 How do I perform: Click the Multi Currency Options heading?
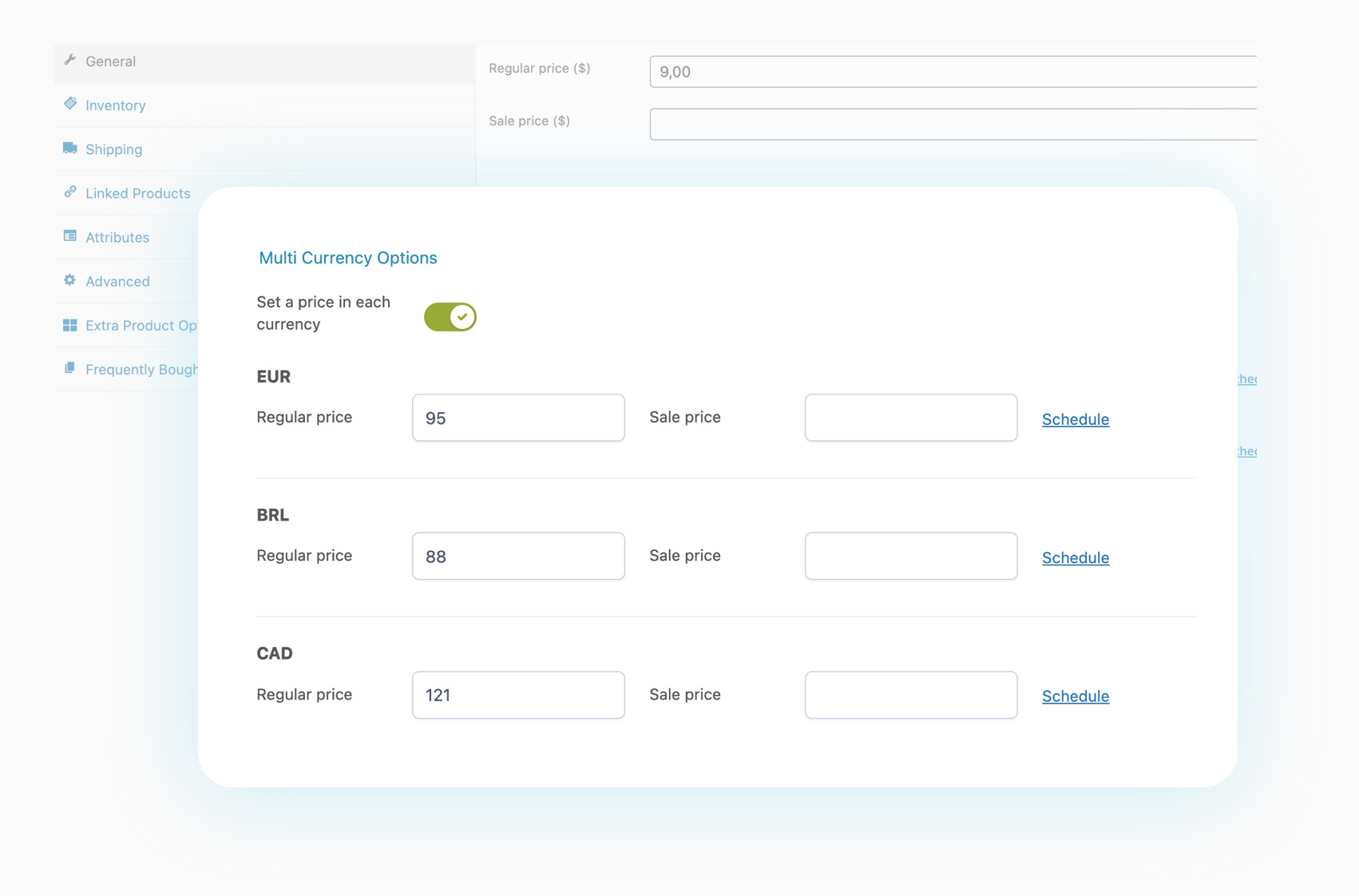click(347, 257)
